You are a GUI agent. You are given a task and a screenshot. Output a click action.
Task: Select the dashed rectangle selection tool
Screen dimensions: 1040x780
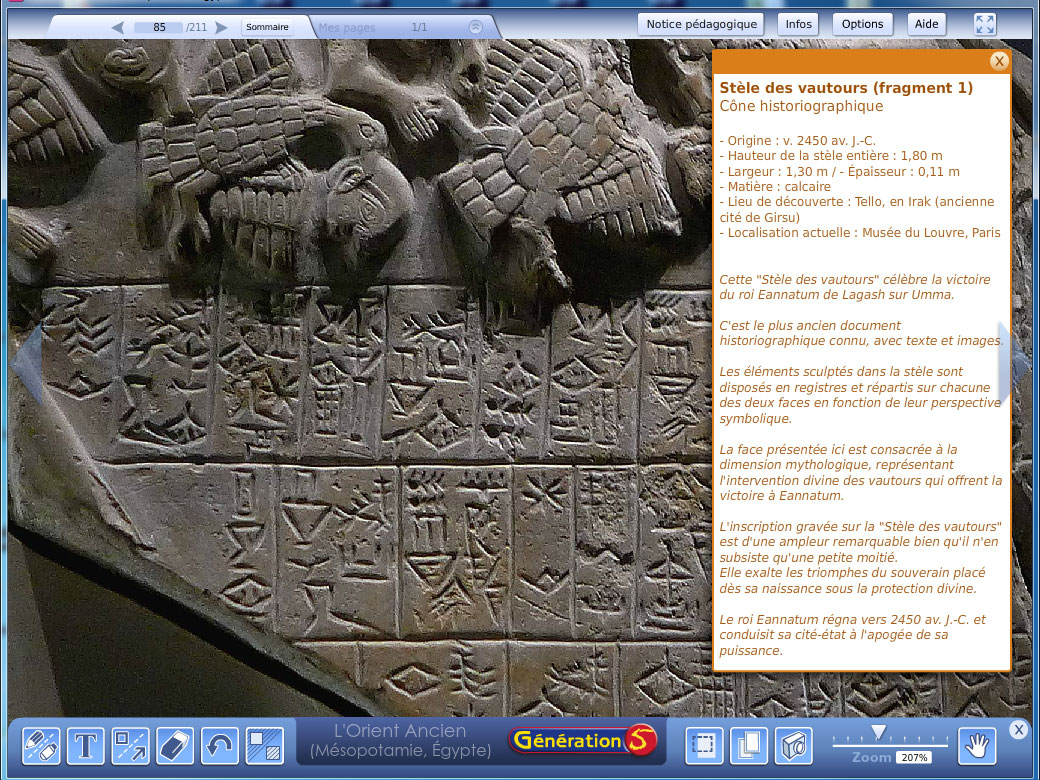[x=704, y=745]
